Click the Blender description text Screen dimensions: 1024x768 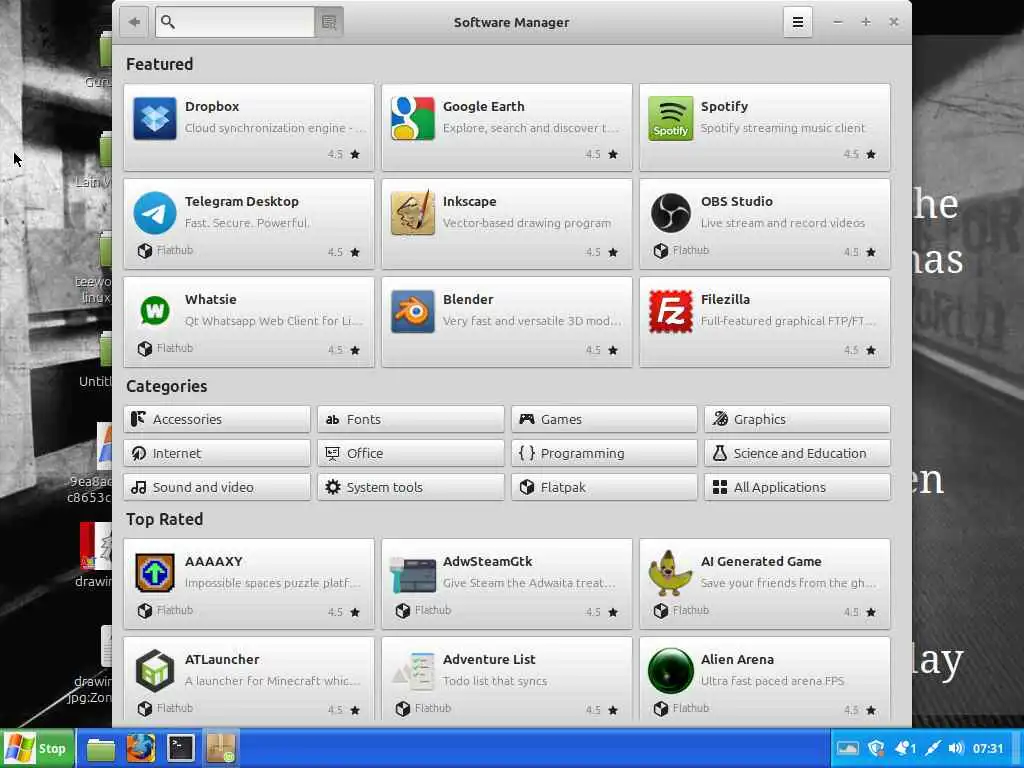(532, 321)
